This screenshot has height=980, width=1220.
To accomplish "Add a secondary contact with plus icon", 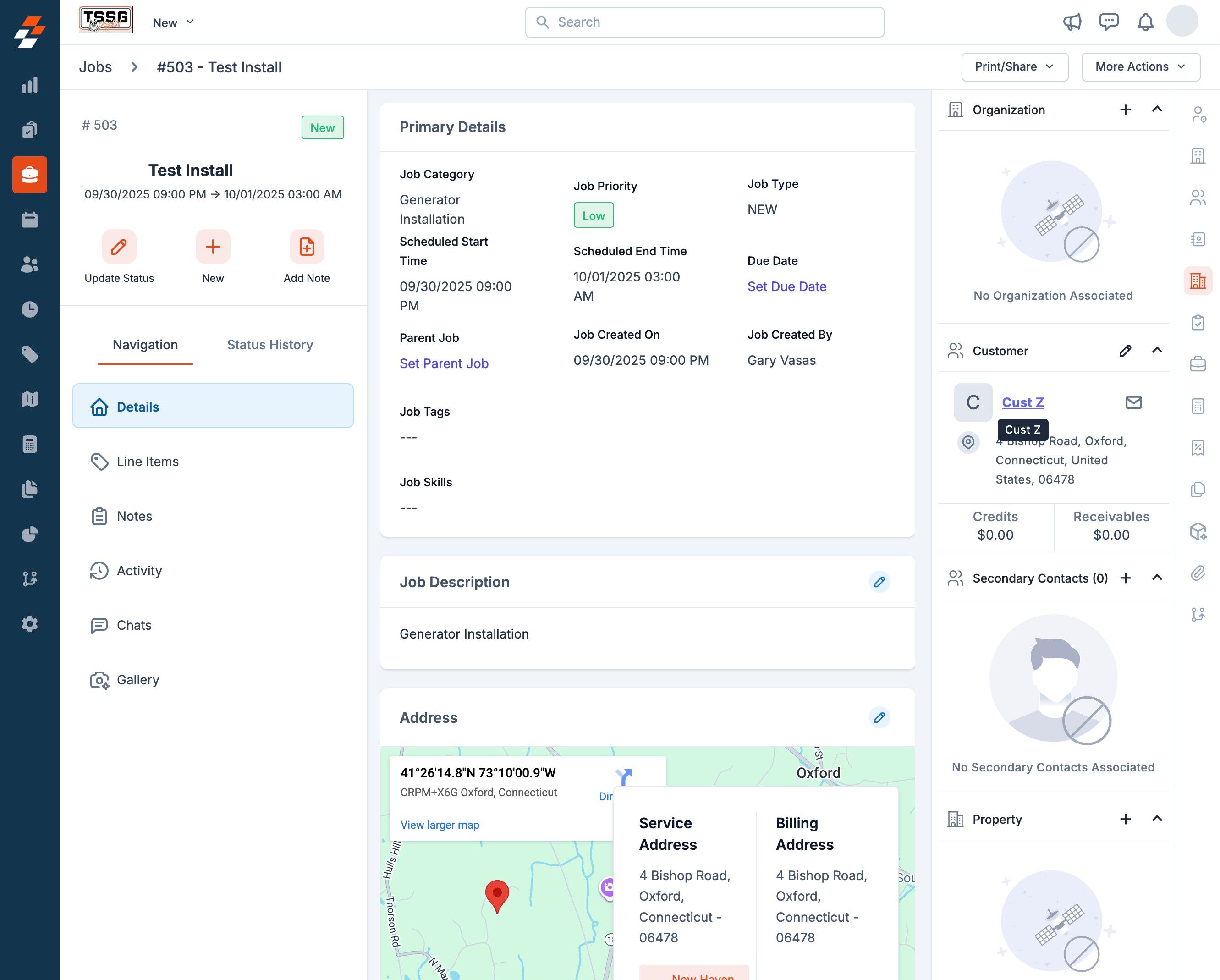I will pos(1126,578).
